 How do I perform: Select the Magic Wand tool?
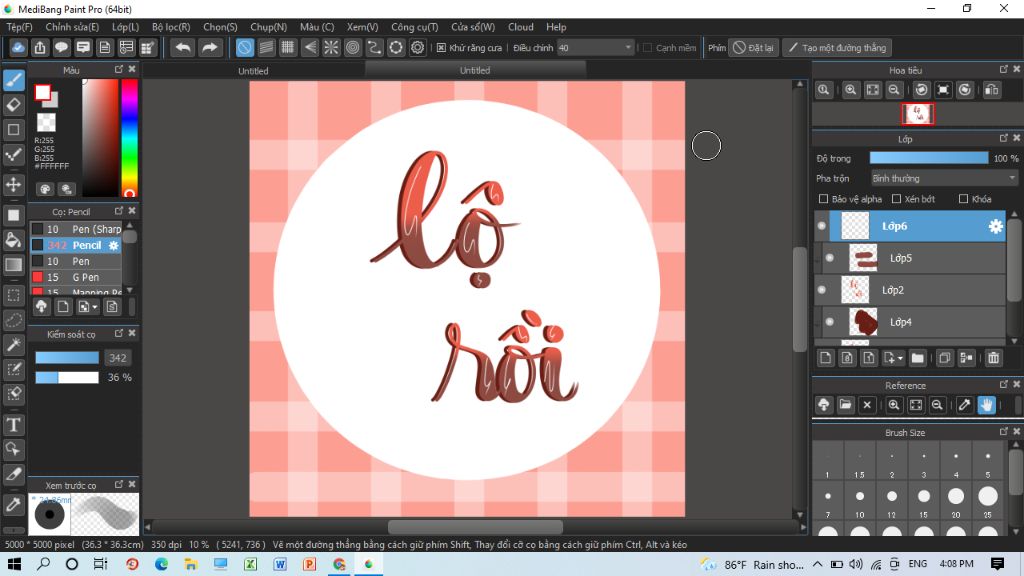click(x=14, y=345)
